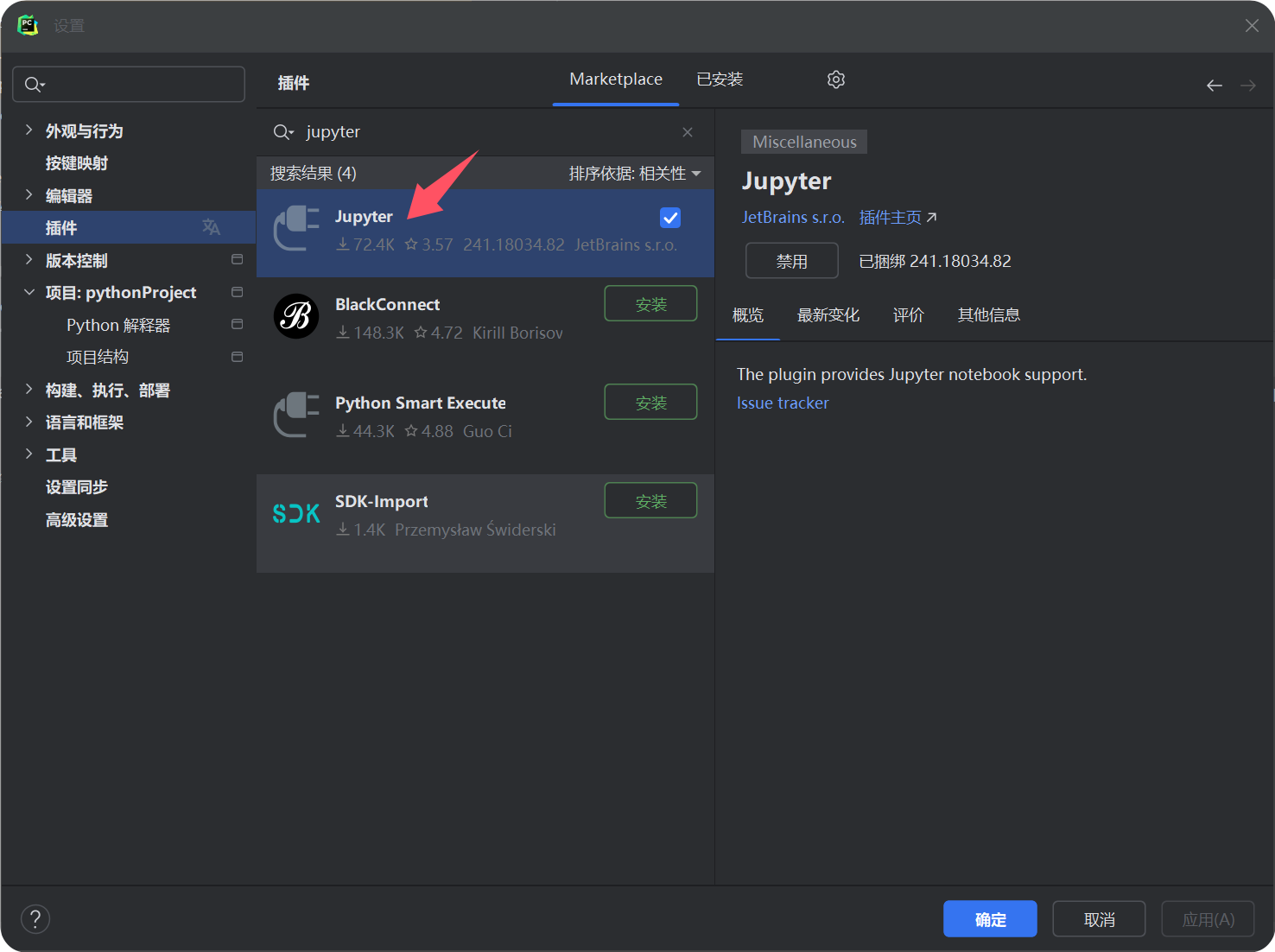Select the SDK-Import plugin name in the results
The height and width of the screenshot is (952, 1275).
pyautogui.click(x=382, y=501)
